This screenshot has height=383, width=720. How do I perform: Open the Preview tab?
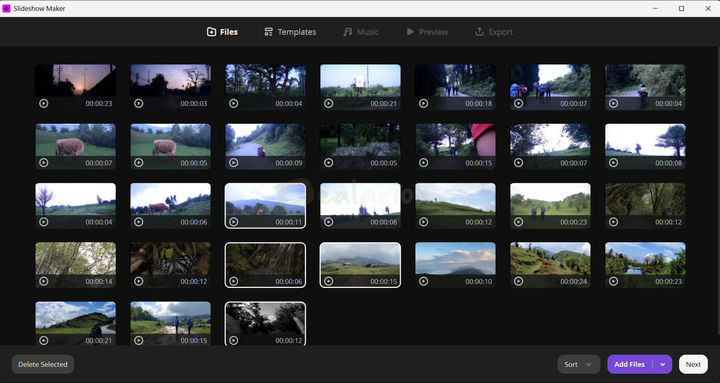[427, 32]
